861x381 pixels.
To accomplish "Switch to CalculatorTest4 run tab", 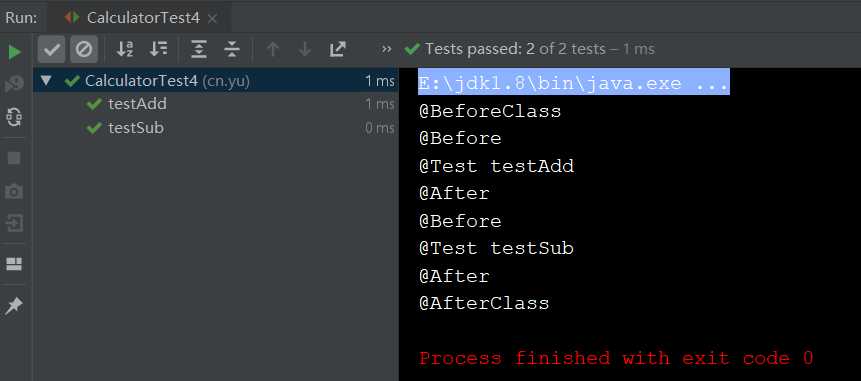I will (143, 18).
